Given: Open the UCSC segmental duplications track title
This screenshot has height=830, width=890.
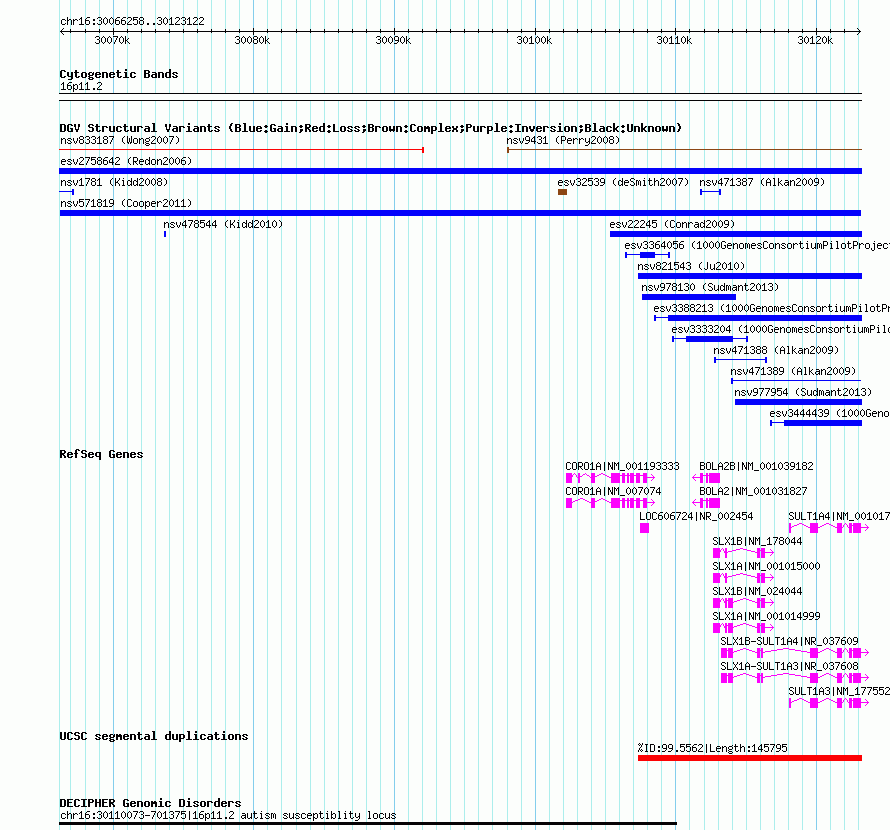Looking at the screenshot, I should coord(154,736).
